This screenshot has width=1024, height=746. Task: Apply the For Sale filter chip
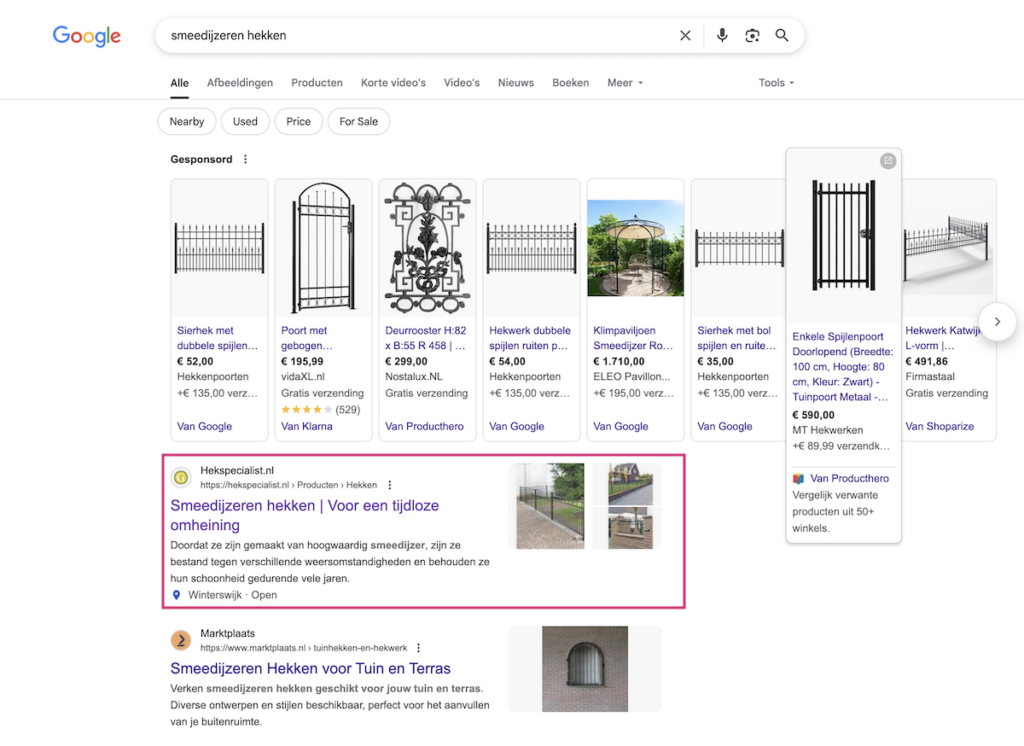click(358, 122)
